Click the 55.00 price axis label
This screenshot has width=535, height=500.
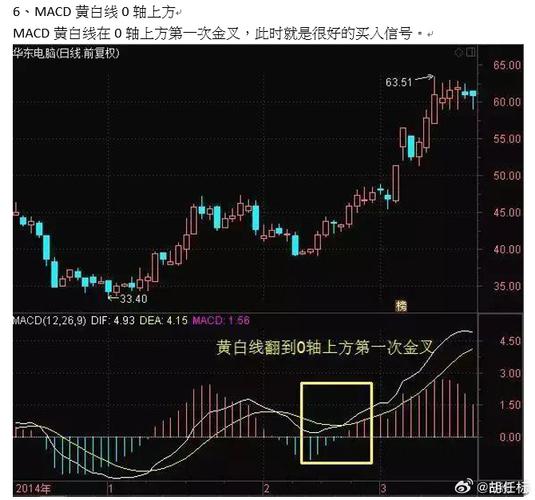pos(507,139)
